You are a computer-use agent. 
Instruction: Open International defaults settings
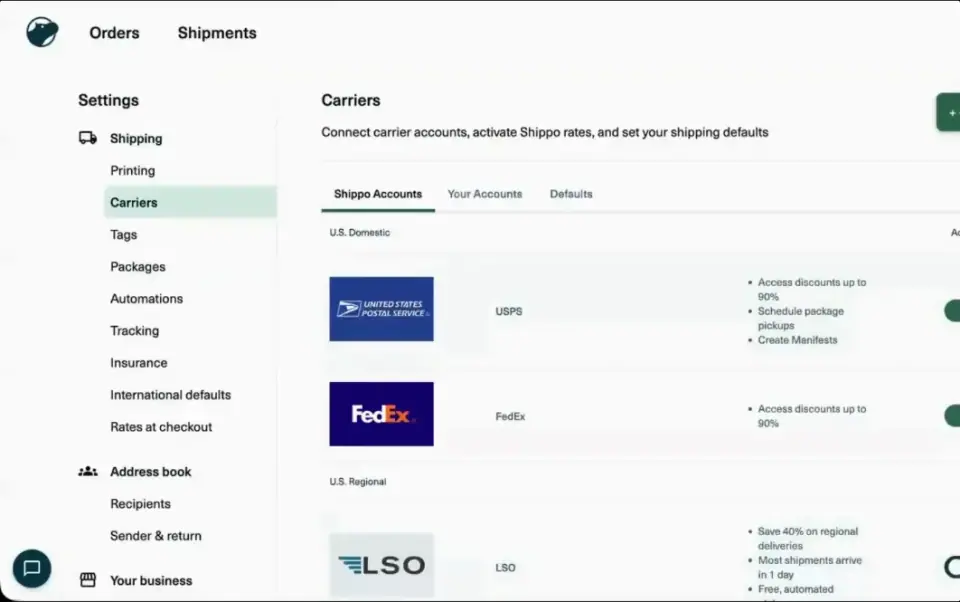170,394
